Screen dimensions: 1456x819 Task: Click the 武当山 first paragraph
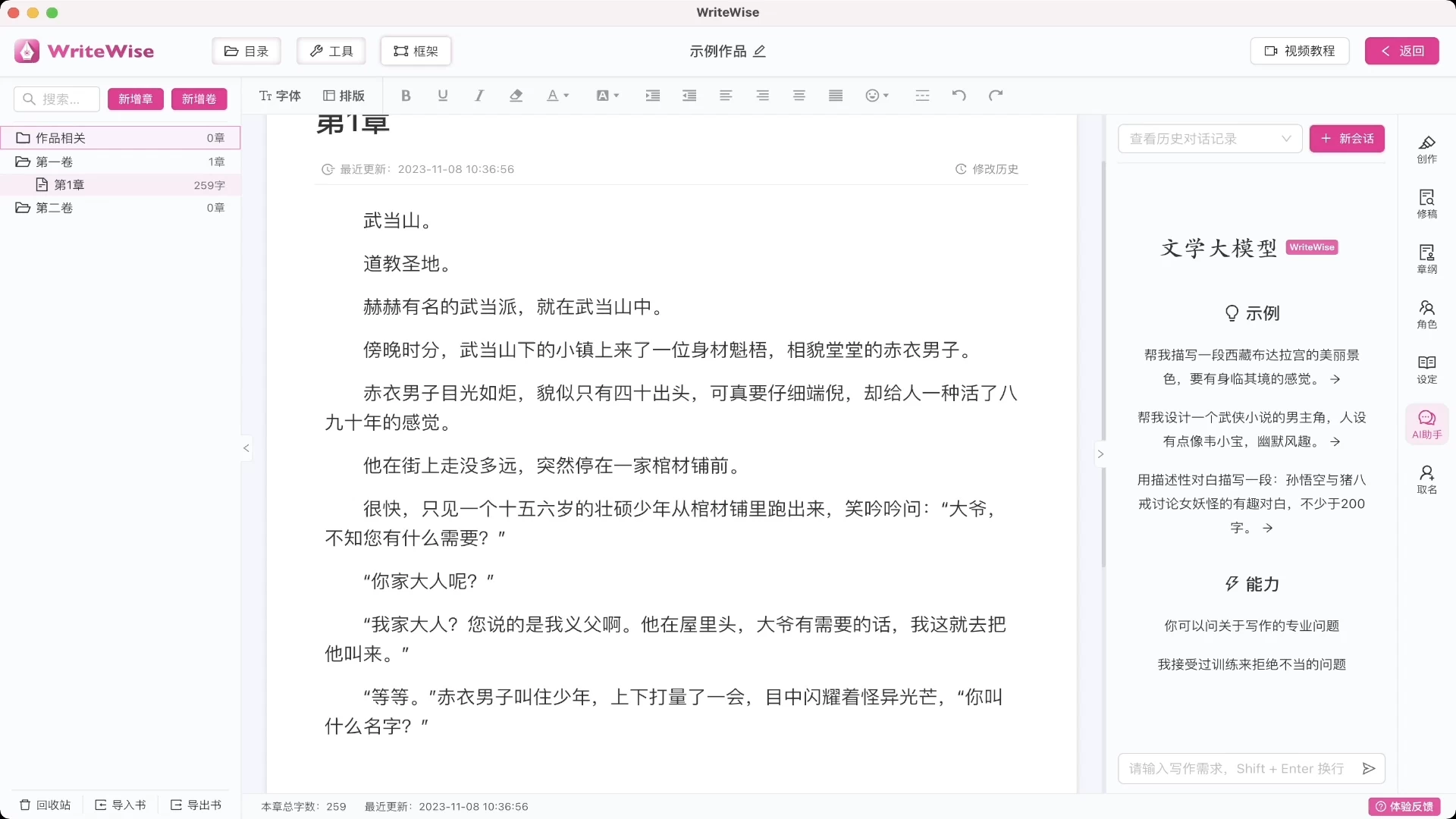[399, 221]
